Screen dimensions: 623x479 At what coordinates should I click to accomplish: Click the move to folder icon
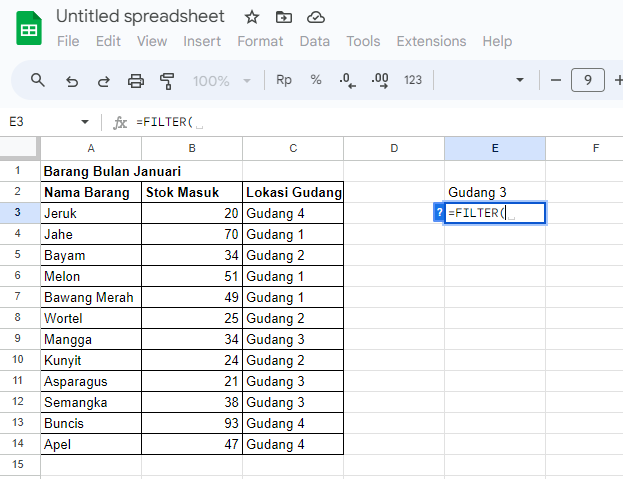click(284, 17)
